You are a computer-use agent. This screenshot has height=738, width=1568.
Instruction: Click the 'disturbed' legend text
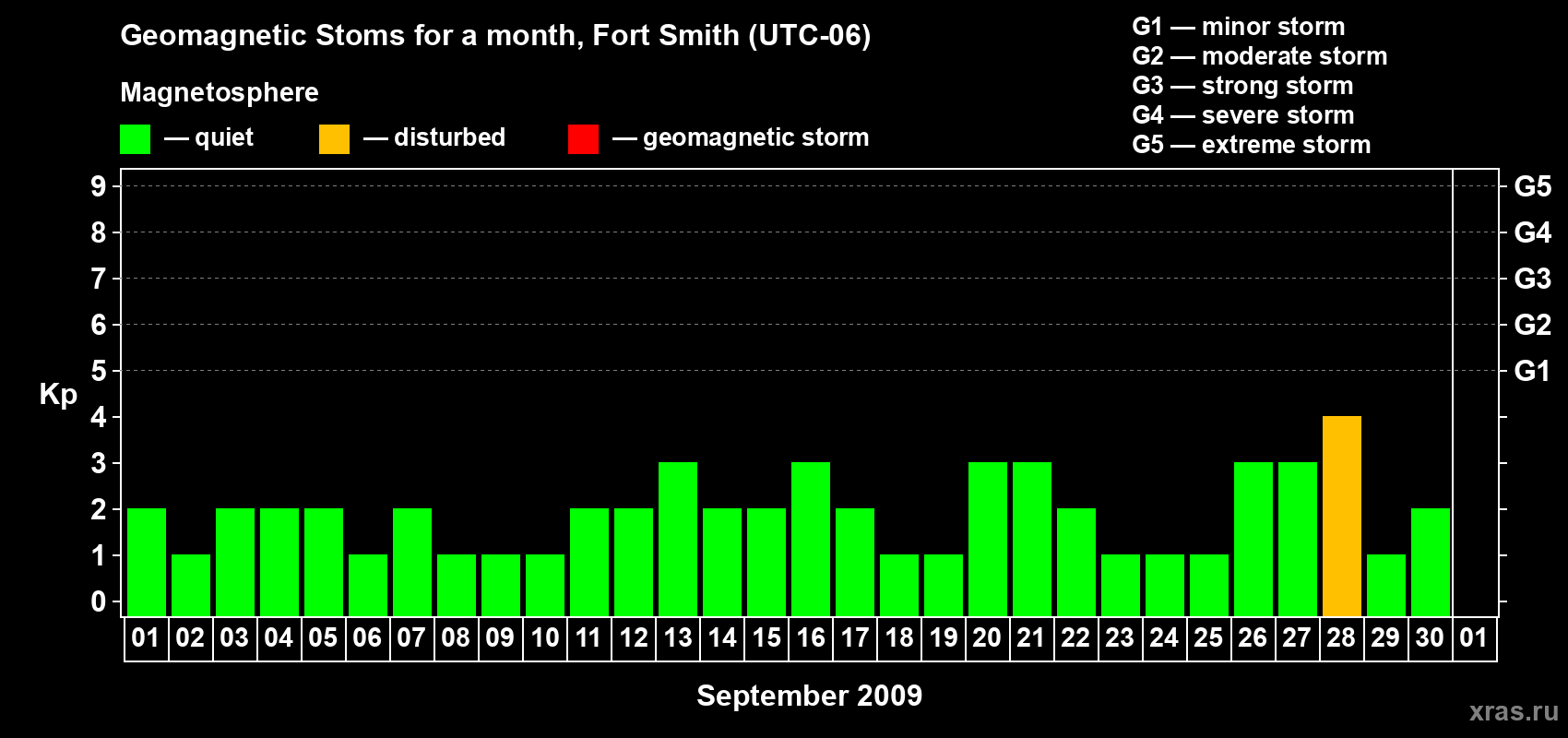click(x=449, y=137)
